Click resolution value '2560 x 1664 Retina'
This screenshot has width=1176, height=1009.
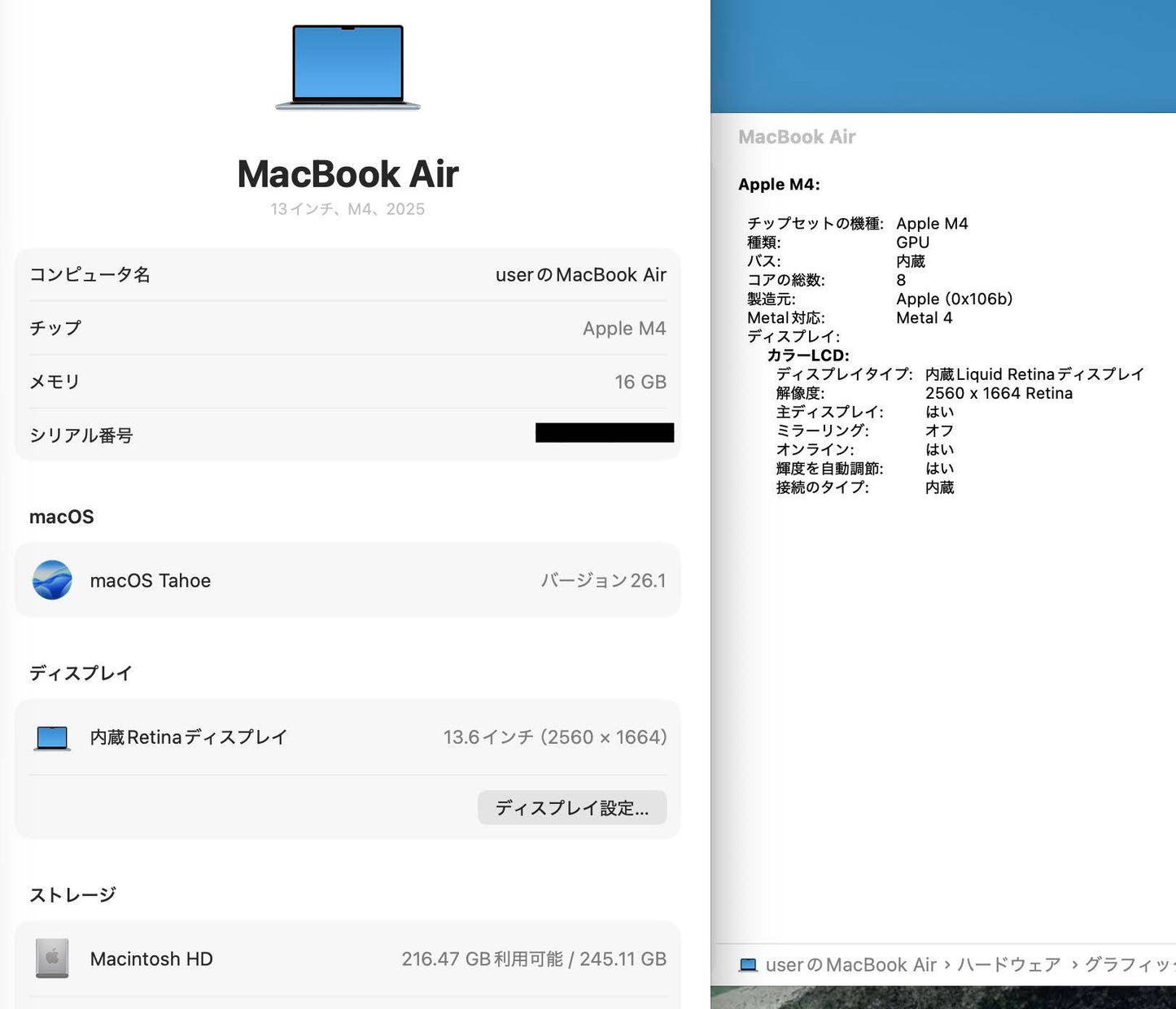[x=999, y=393]
